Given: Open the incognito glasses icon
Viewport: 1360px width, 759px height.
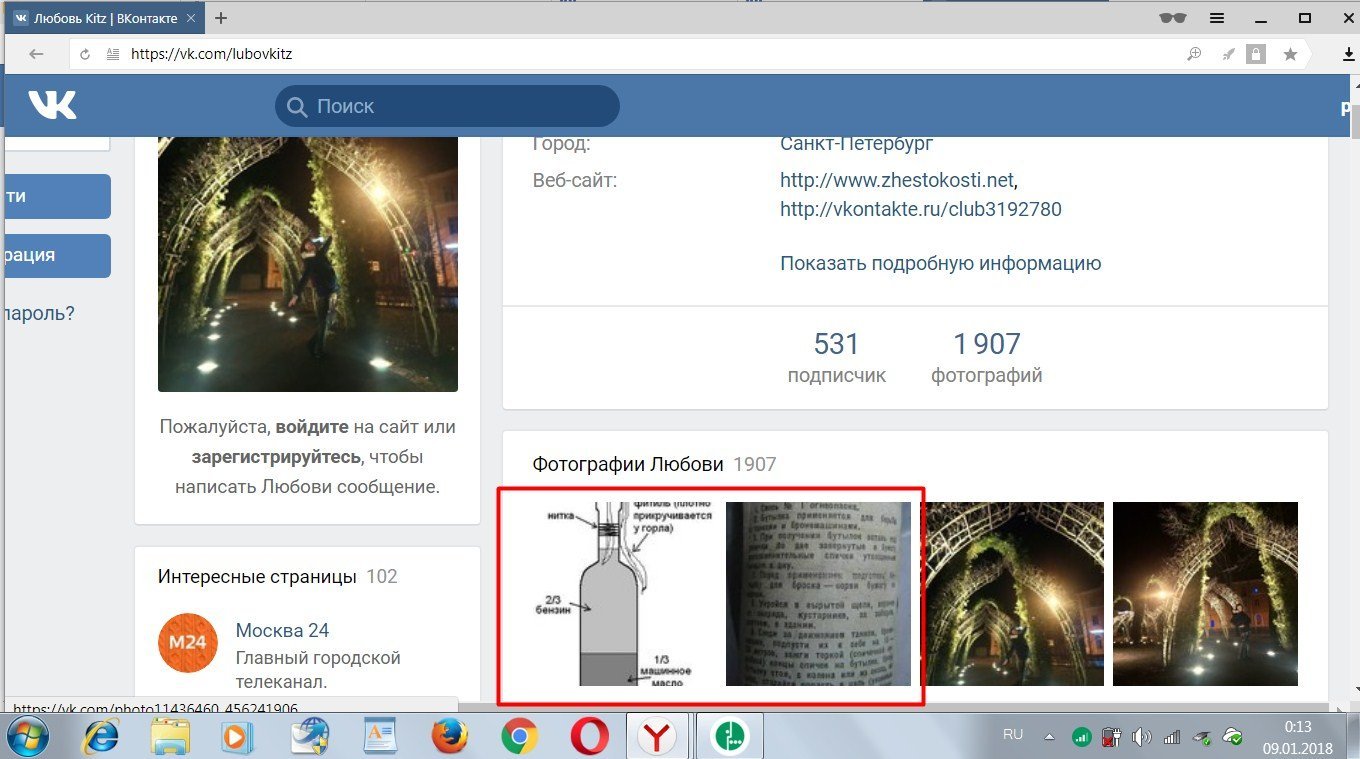Looking at the screenshot, I should (x=1171, y=18).
